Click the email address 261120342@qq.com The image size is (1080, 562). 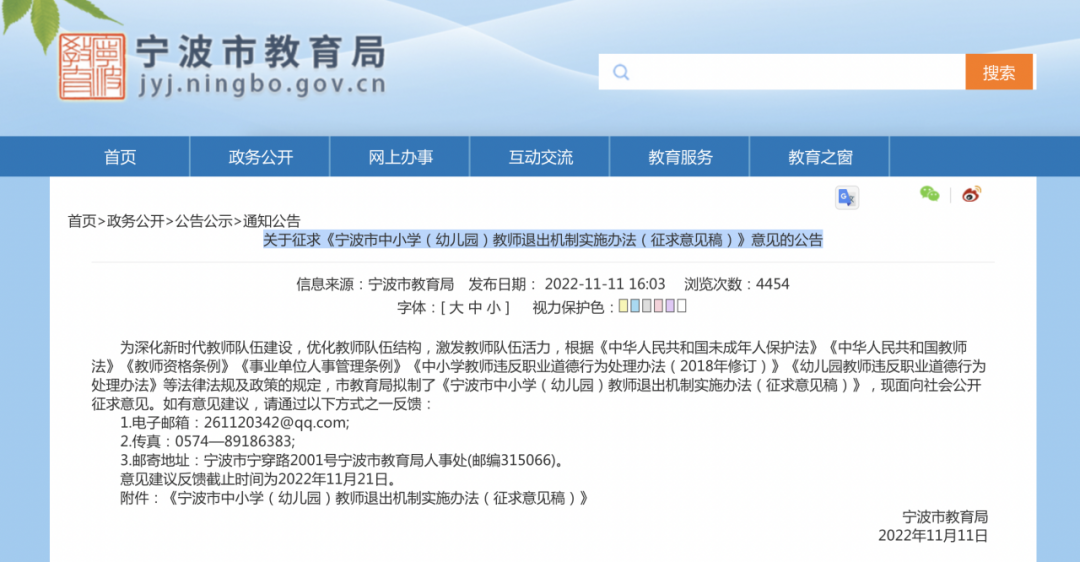pos(276,423)
